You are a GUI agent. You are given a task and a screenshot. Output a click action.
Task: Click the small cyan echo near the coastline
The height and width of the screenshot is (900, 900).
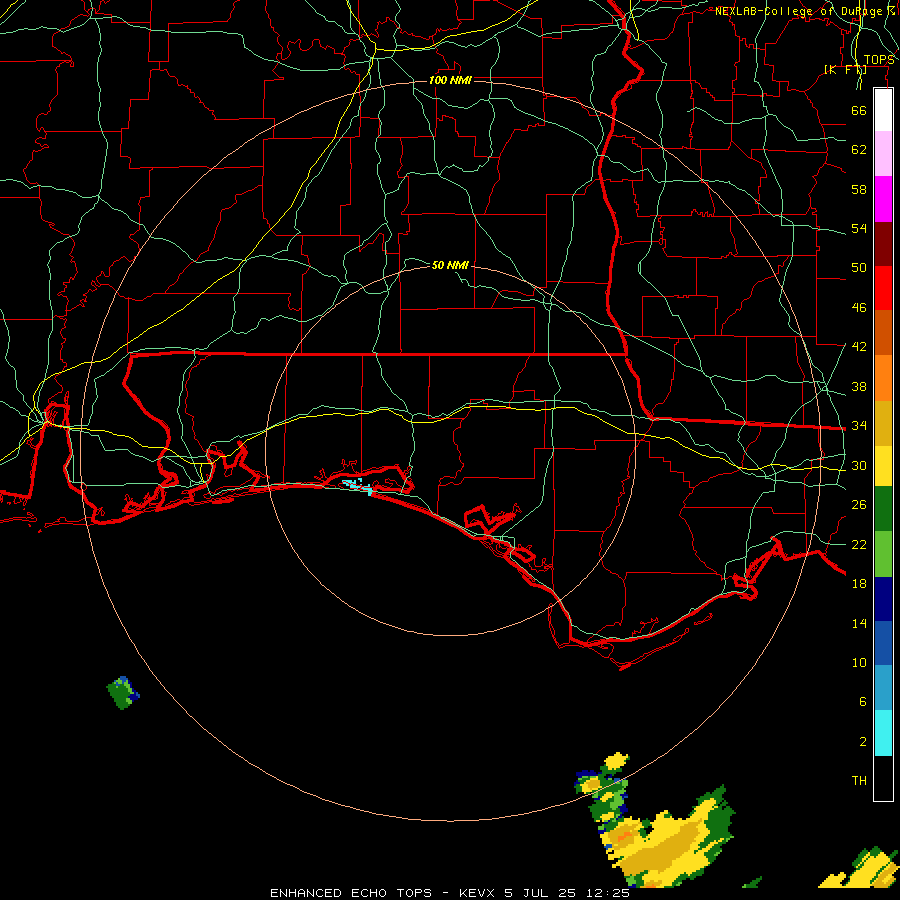358,486
